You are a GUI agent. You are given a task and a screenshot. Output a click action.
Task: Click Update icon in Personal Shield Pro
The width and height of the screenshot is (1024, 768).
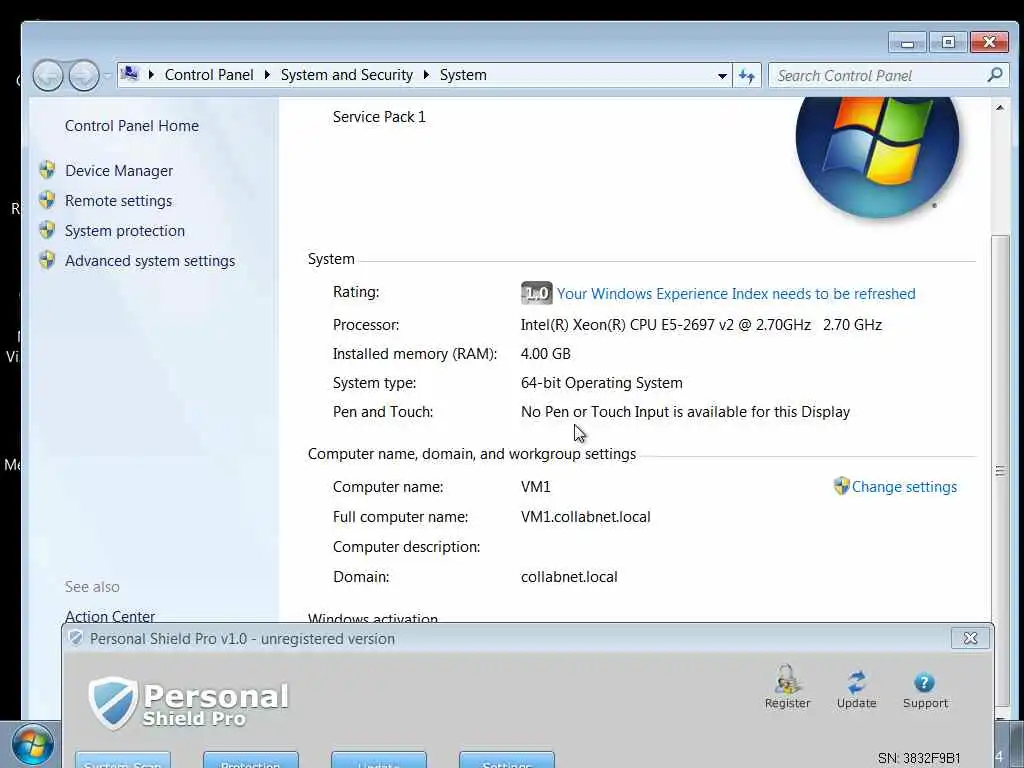pos(856,689)
